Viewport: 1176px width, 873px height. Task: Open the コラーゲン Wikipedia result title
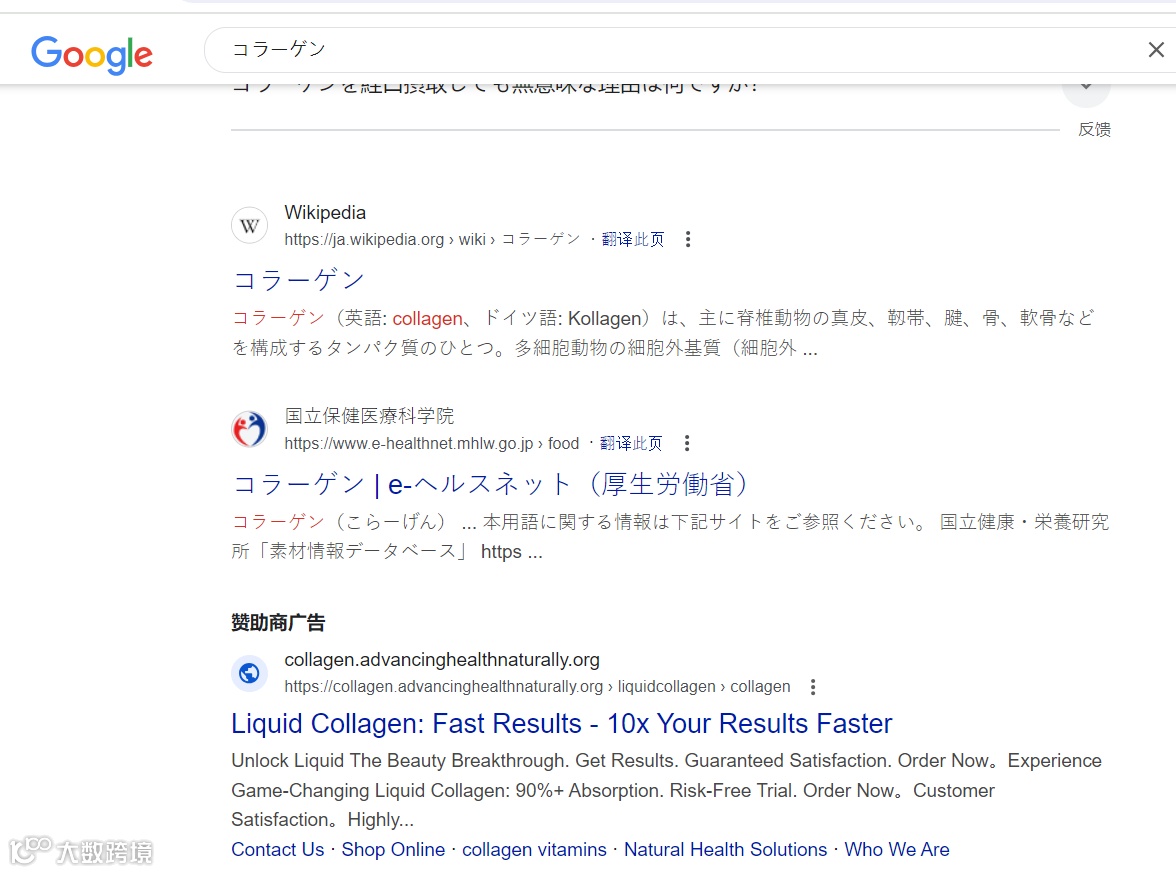(x=298, y=280)
